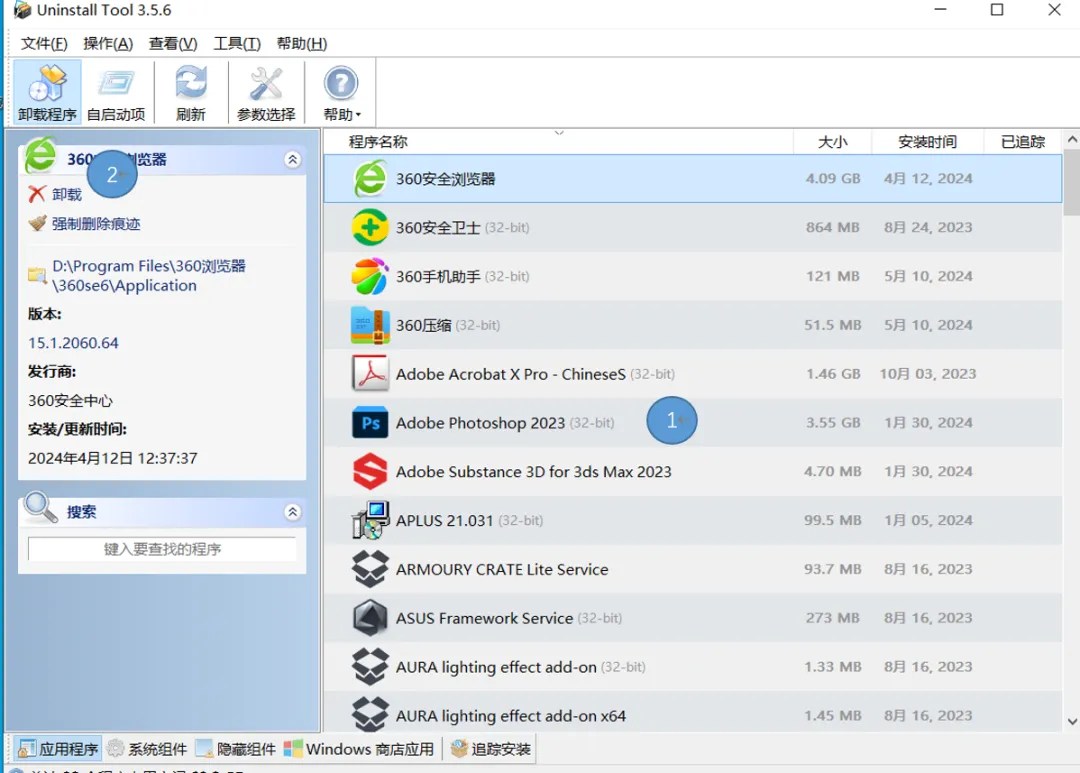
Task: Click the 卸载程序 uninstaller toolbar icon
Action: pyautogui.click(x=47, y=92)
